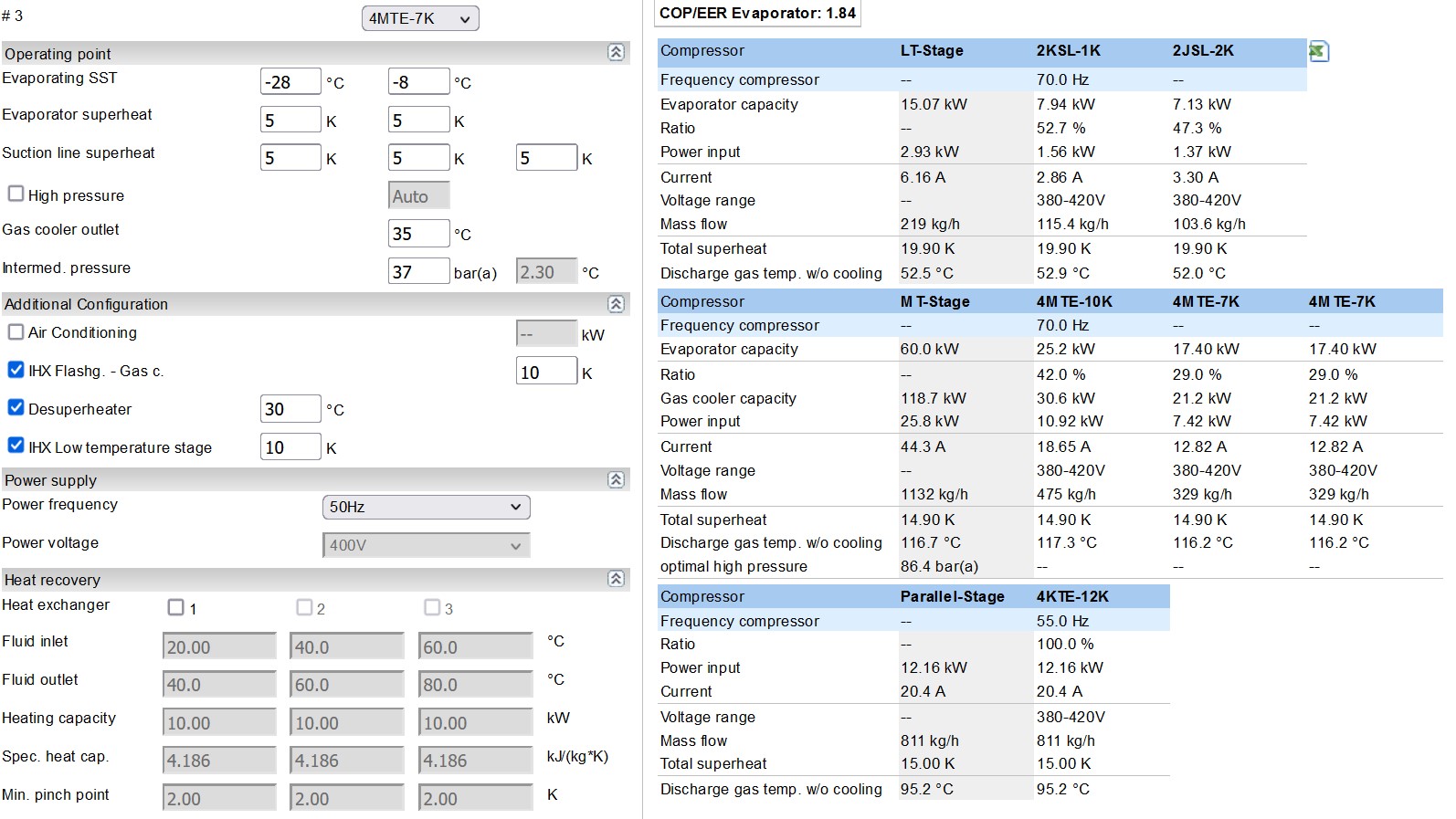The height and width of the screenshot is (819, 1456).
Task: Uncheck the Desuperheater option
Action: tap(16, 408)
